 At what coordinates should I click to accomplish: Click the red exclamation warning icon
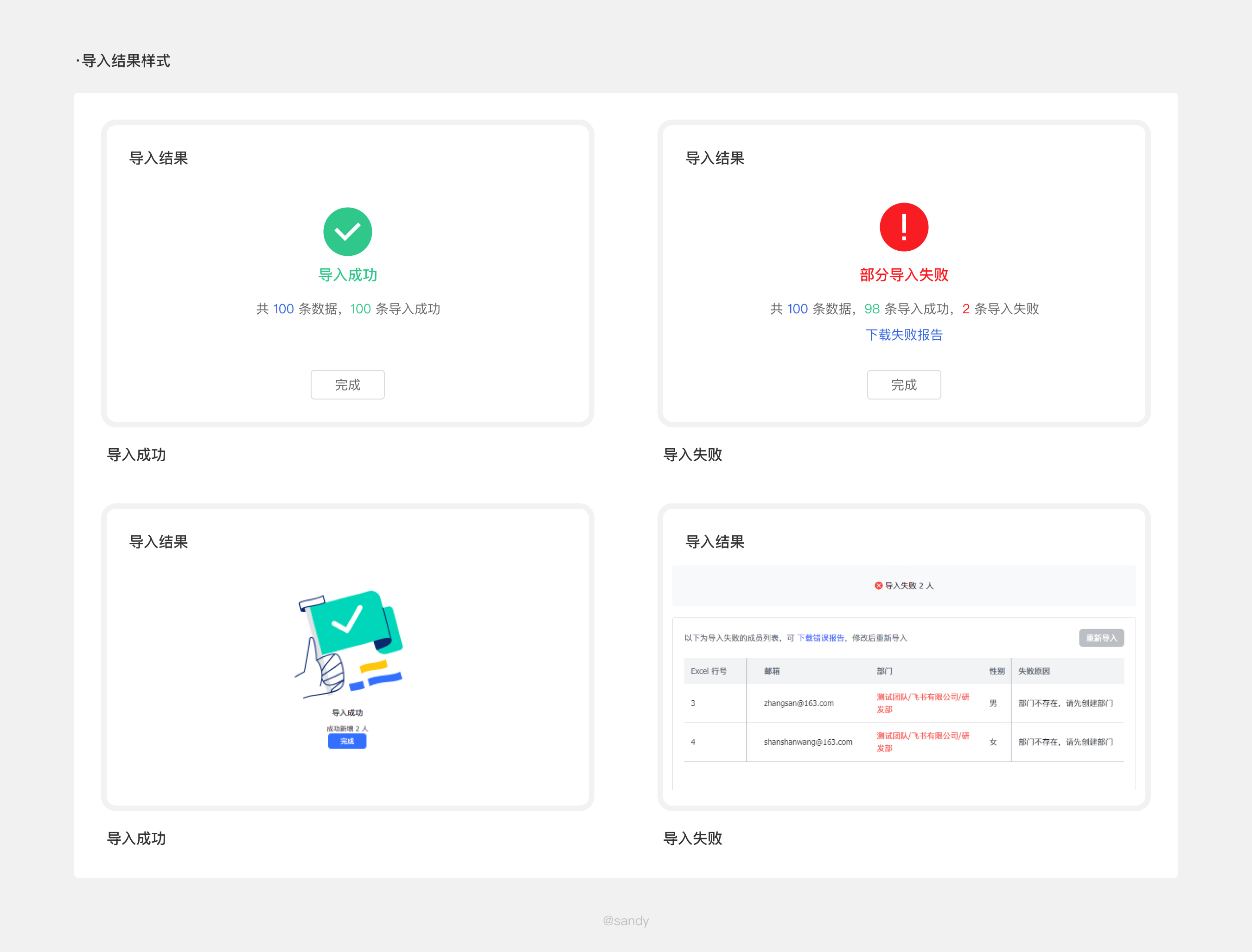click(x=903, y=227)
